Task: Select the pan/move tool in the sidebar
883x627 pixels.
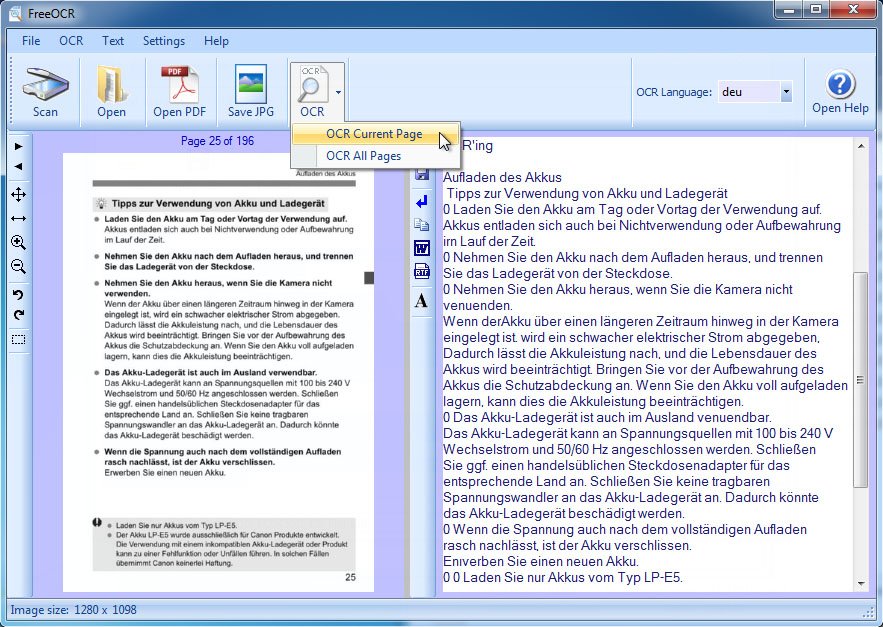Action: click(18, 193)
